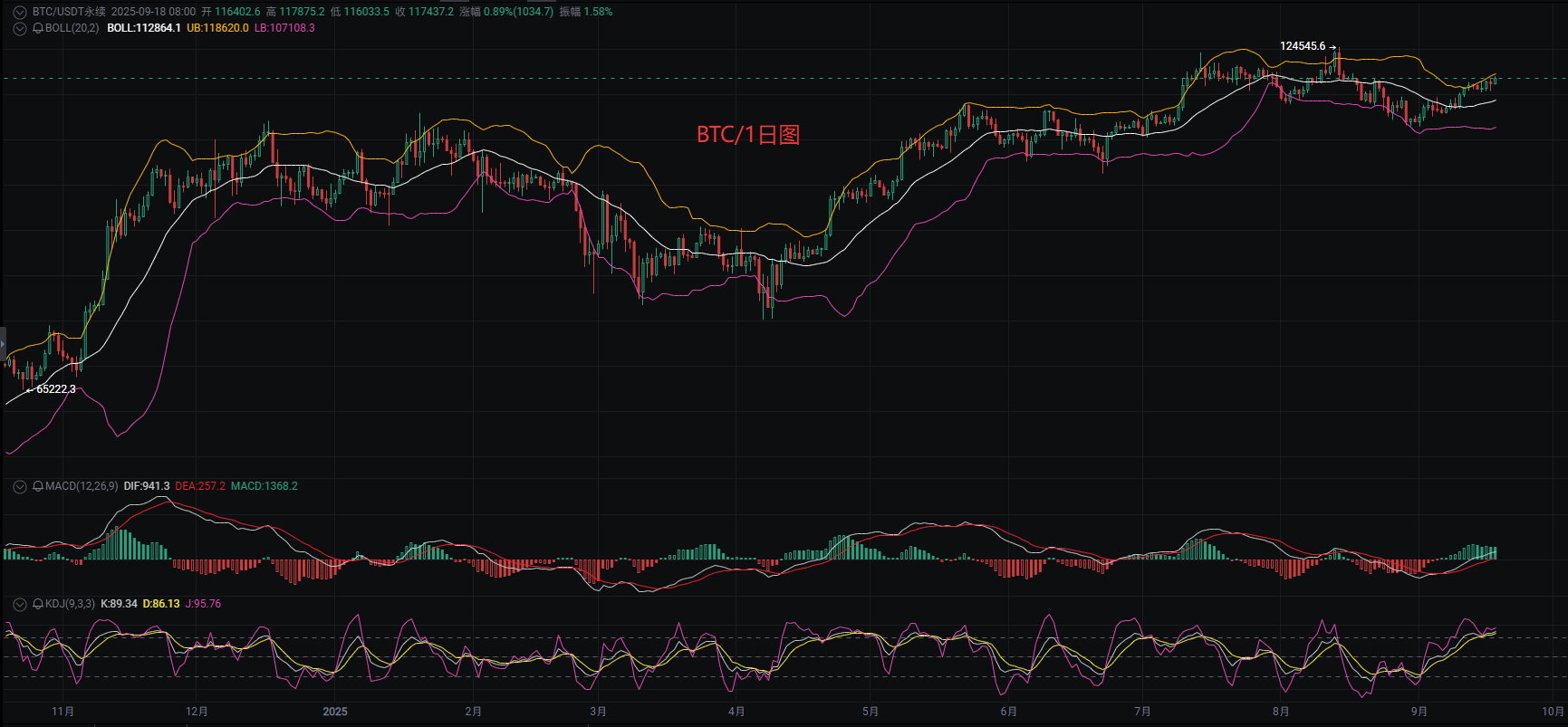Click the amplitude value 1.58%
The height and width of the screenshot is (727, 1568).
click(599, 12)
